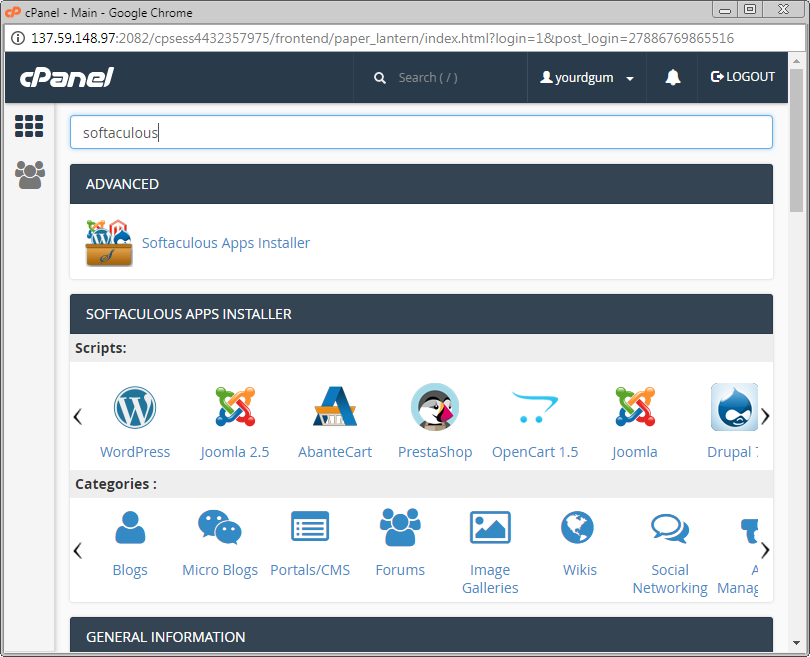
Task: Click the PrestaShop text link
Action: tap(435, 452)
